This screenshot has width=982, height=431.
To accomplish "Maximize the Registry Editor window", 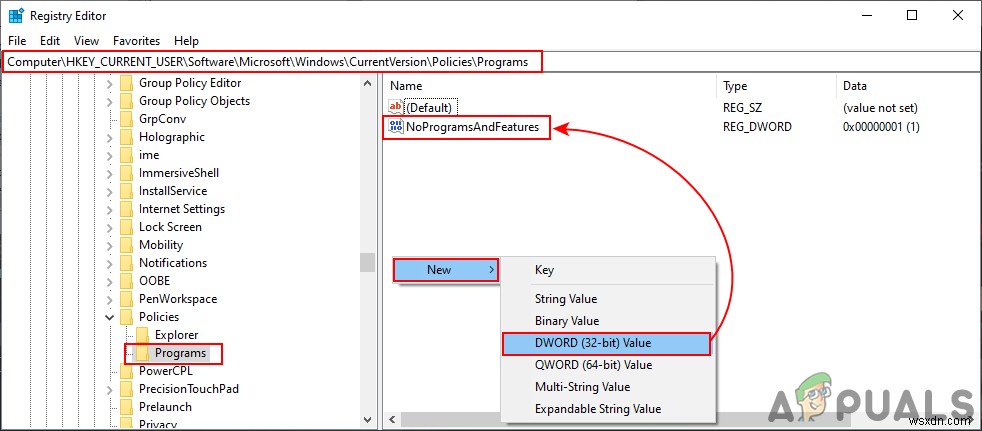I will click(x=912, y=16).
